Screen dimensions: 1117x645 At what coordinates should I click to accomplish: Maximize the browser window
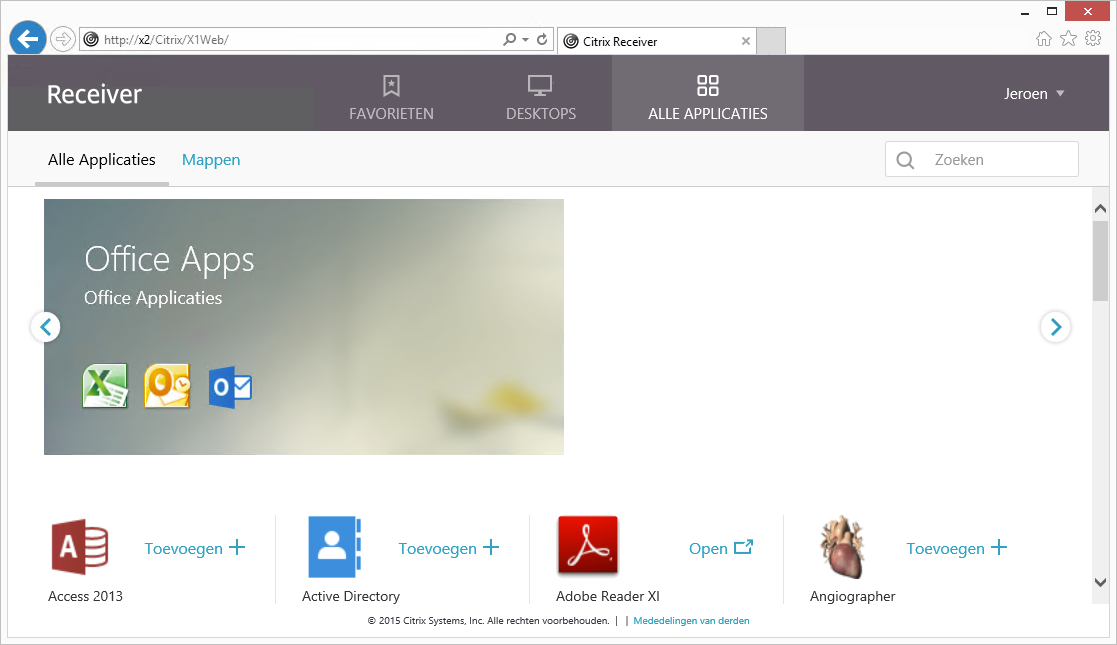point(1051,11)
